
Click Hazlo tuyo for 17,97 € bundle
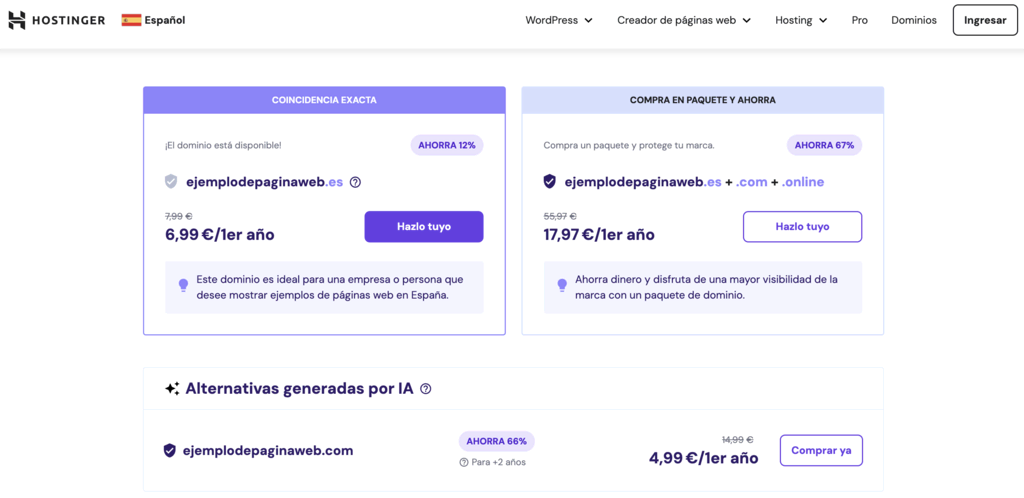(803, 226)
